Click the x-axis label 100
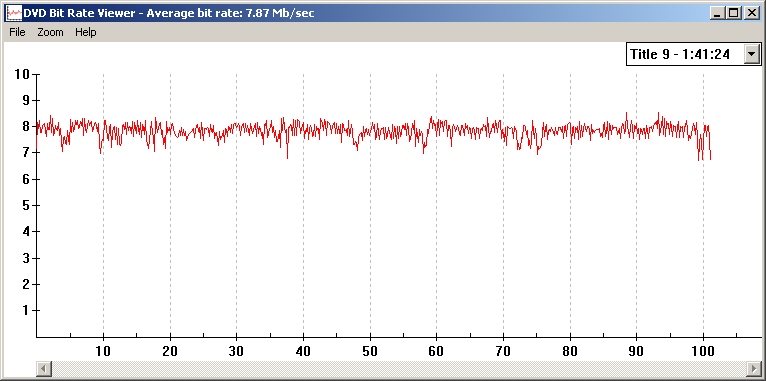The image size is (766, 381). pyautogui.click(x=703, y=351)
